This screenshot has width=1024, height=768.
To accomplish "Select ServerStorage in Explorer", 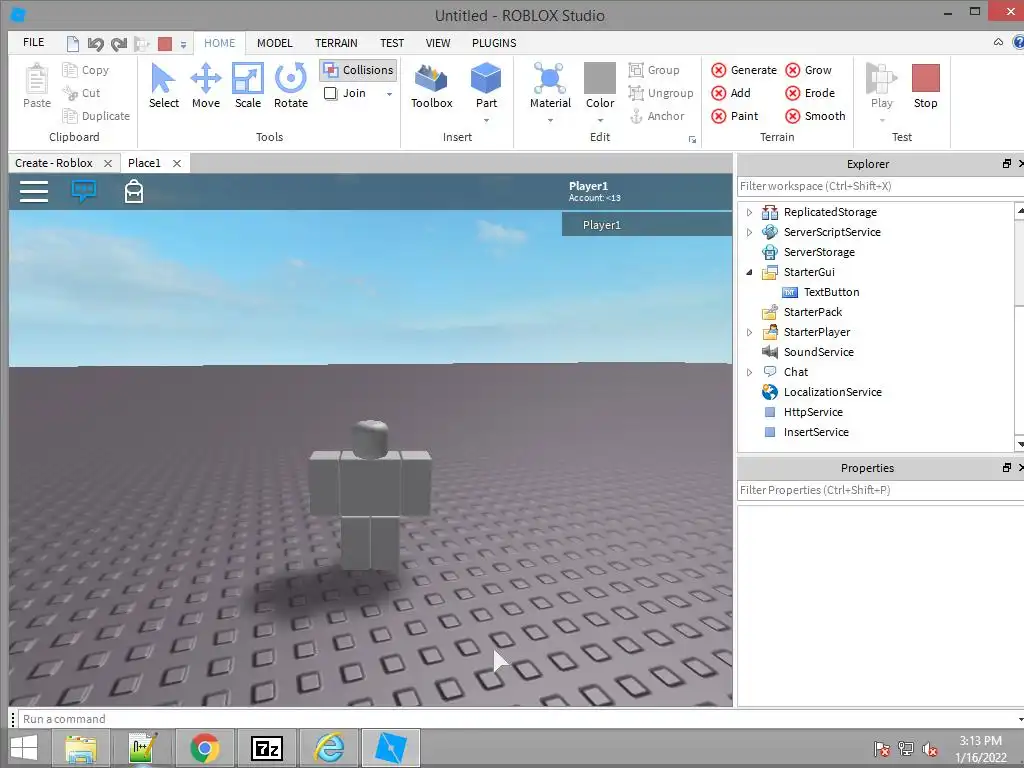I will [x=818, y=252].
